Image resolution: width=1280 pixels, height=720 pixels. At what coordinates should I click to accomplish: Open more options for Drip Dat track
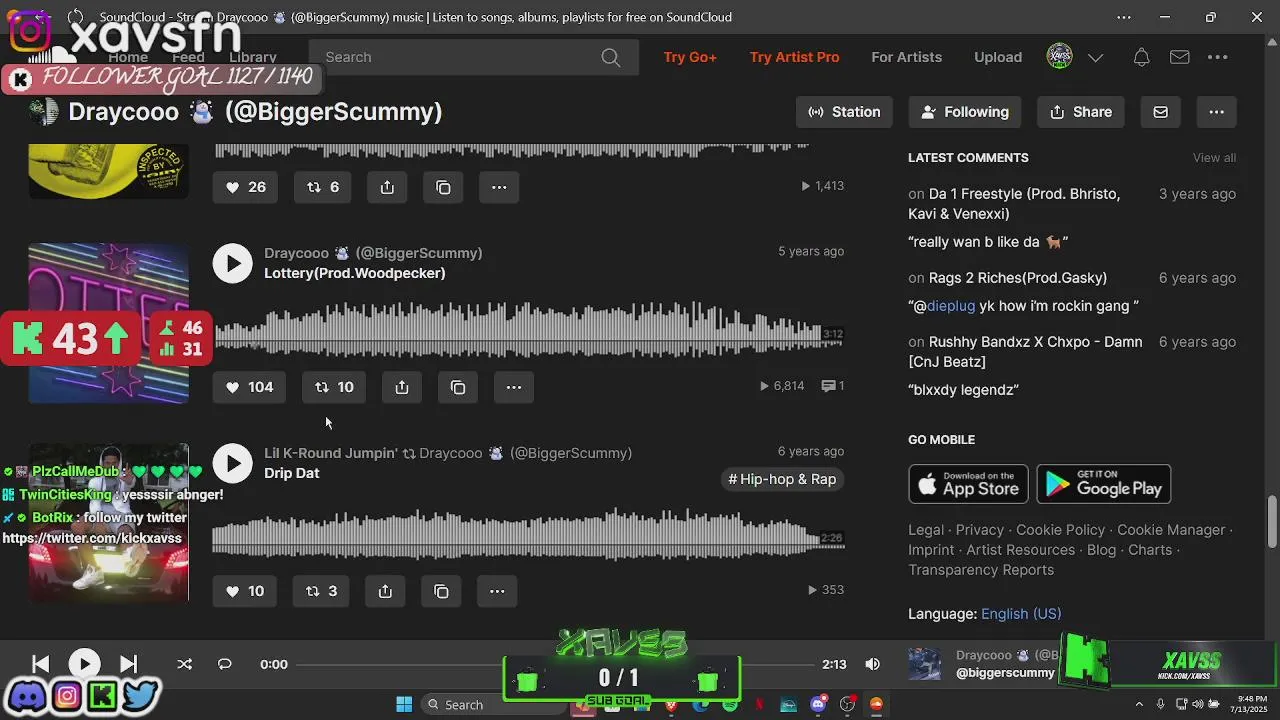pos(497,591)
